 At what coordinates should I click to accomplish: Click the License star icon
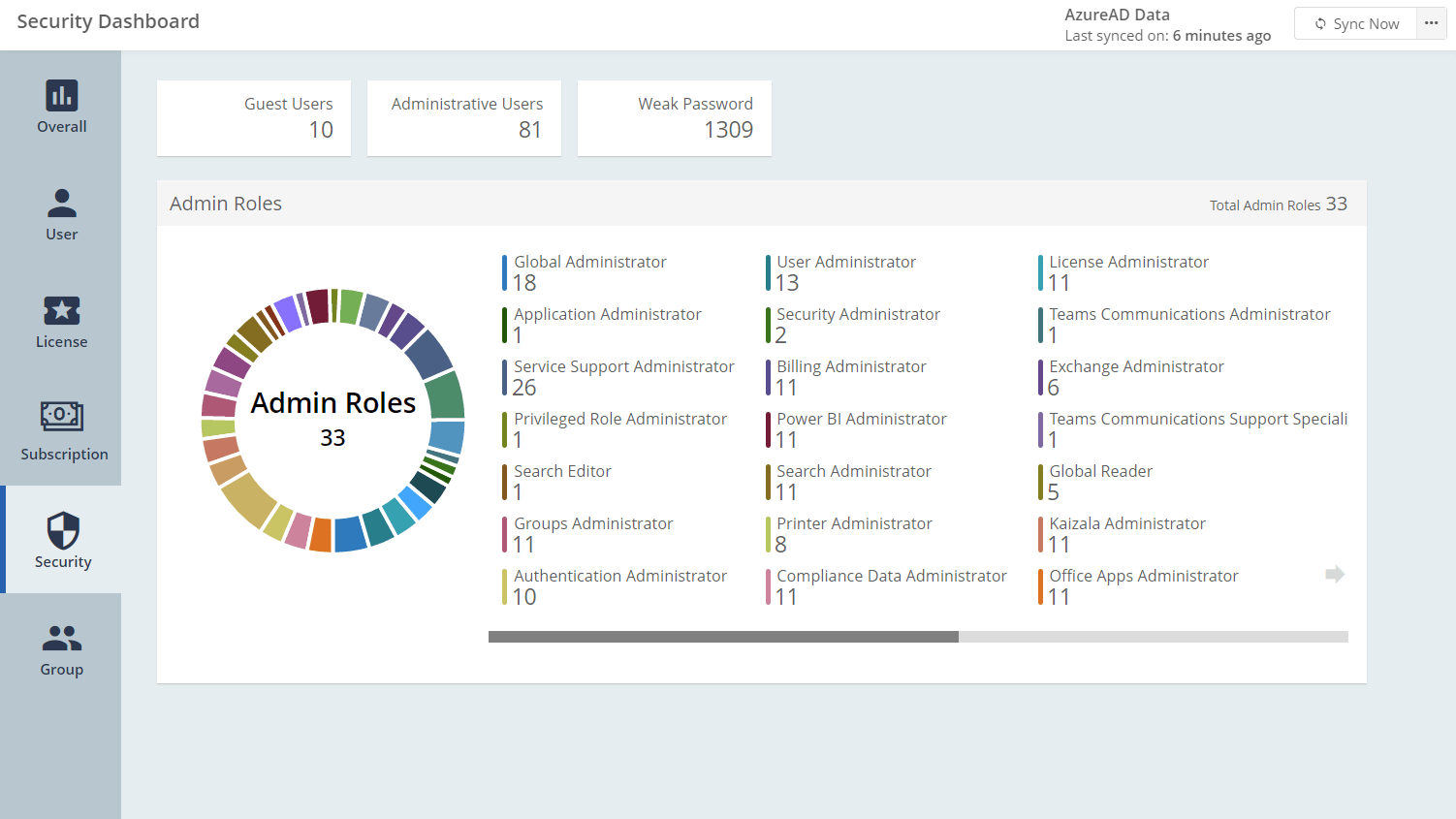61,310
